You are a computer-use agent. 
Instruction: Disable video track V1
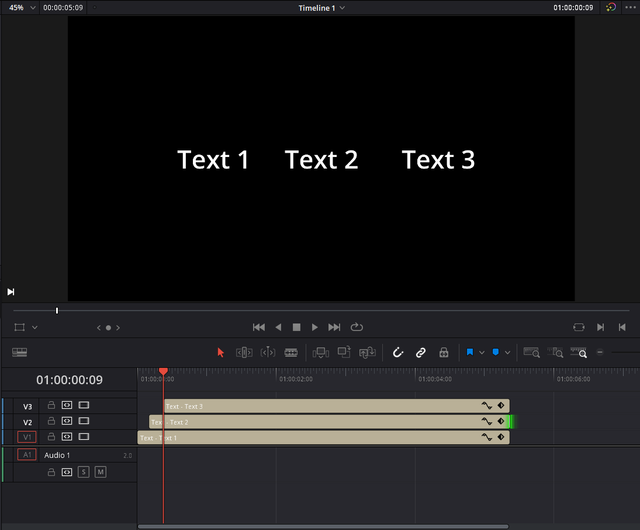coord(84,436)
